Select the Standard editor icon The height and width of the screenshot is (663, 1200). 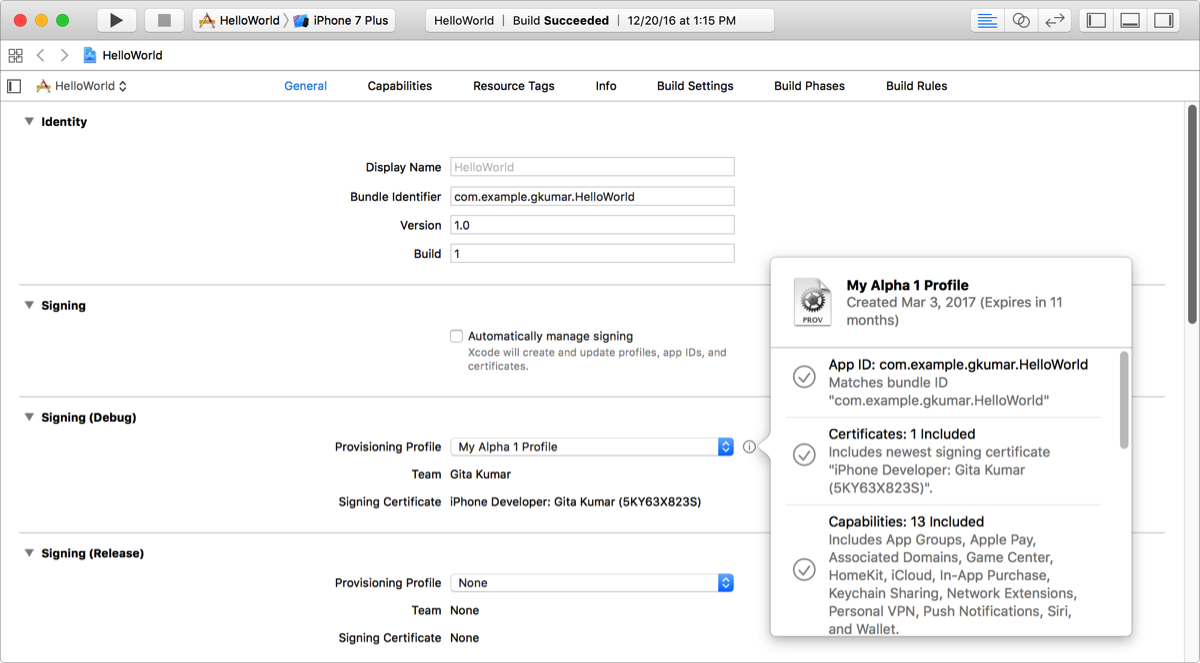(987, 20)
